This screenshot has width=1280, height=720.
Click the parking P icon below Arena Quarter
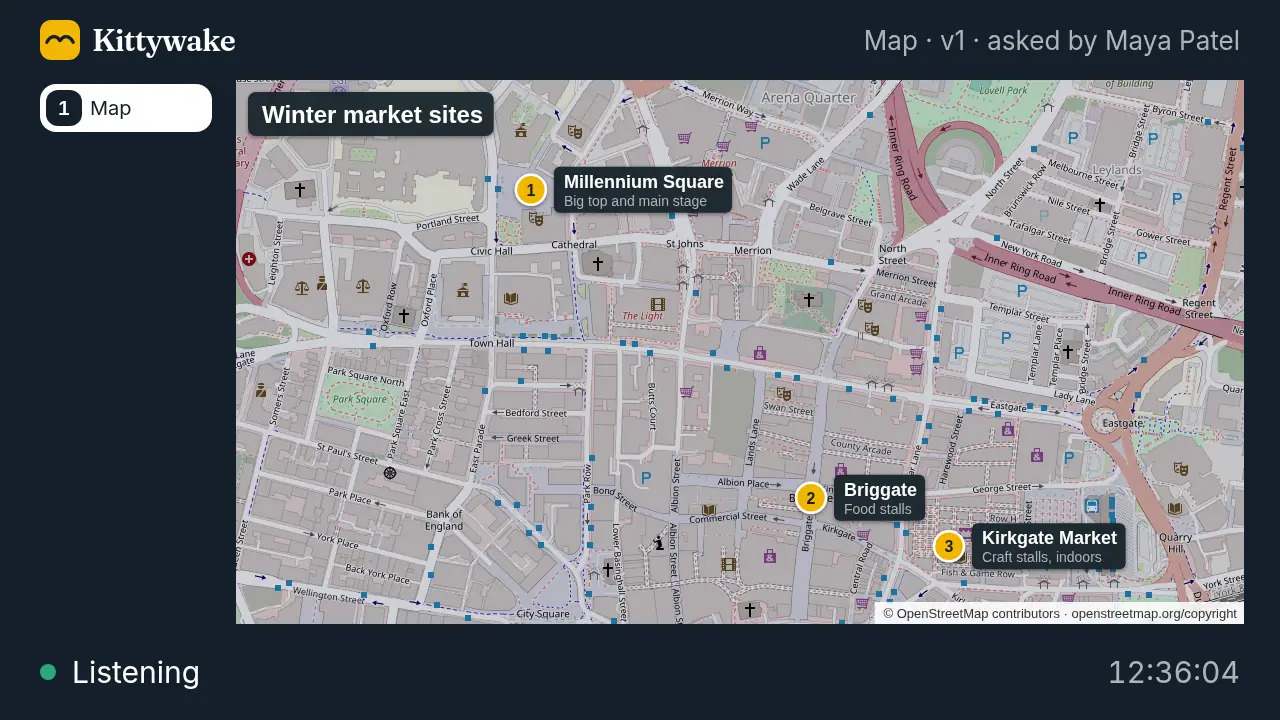point(765,143)
